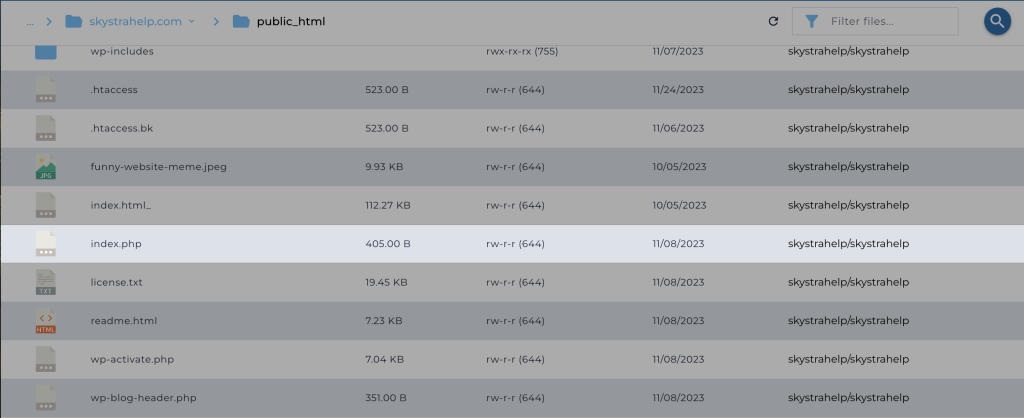Go to the public_html breadcrumb

[291, 21]
